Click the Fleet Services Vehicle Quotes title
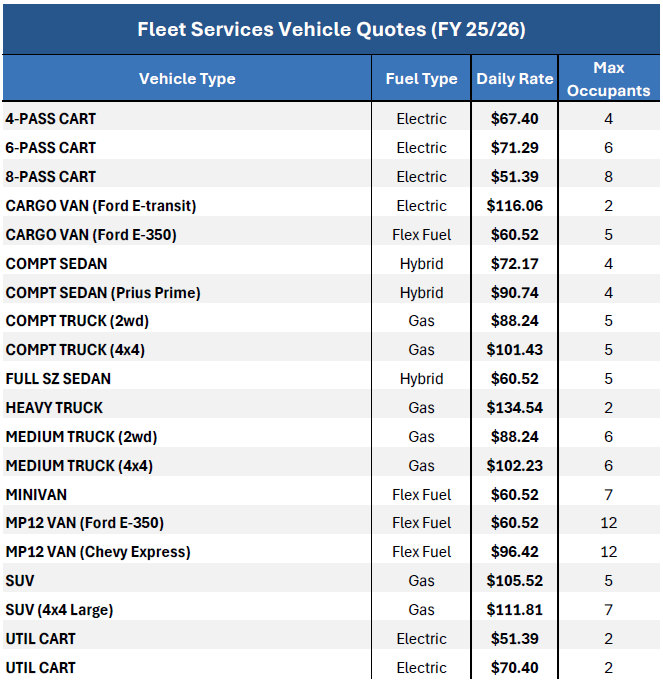 click(331, 28)
